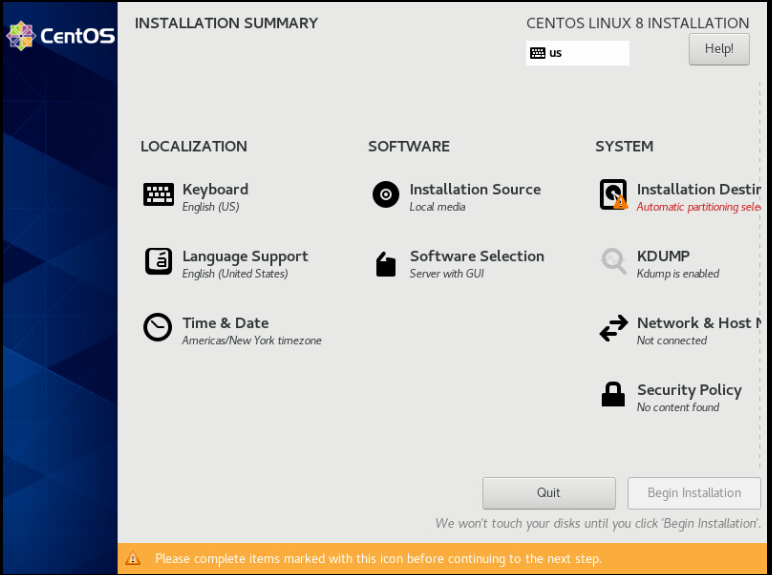Open KDUMP configuration label

pos(663,256)
